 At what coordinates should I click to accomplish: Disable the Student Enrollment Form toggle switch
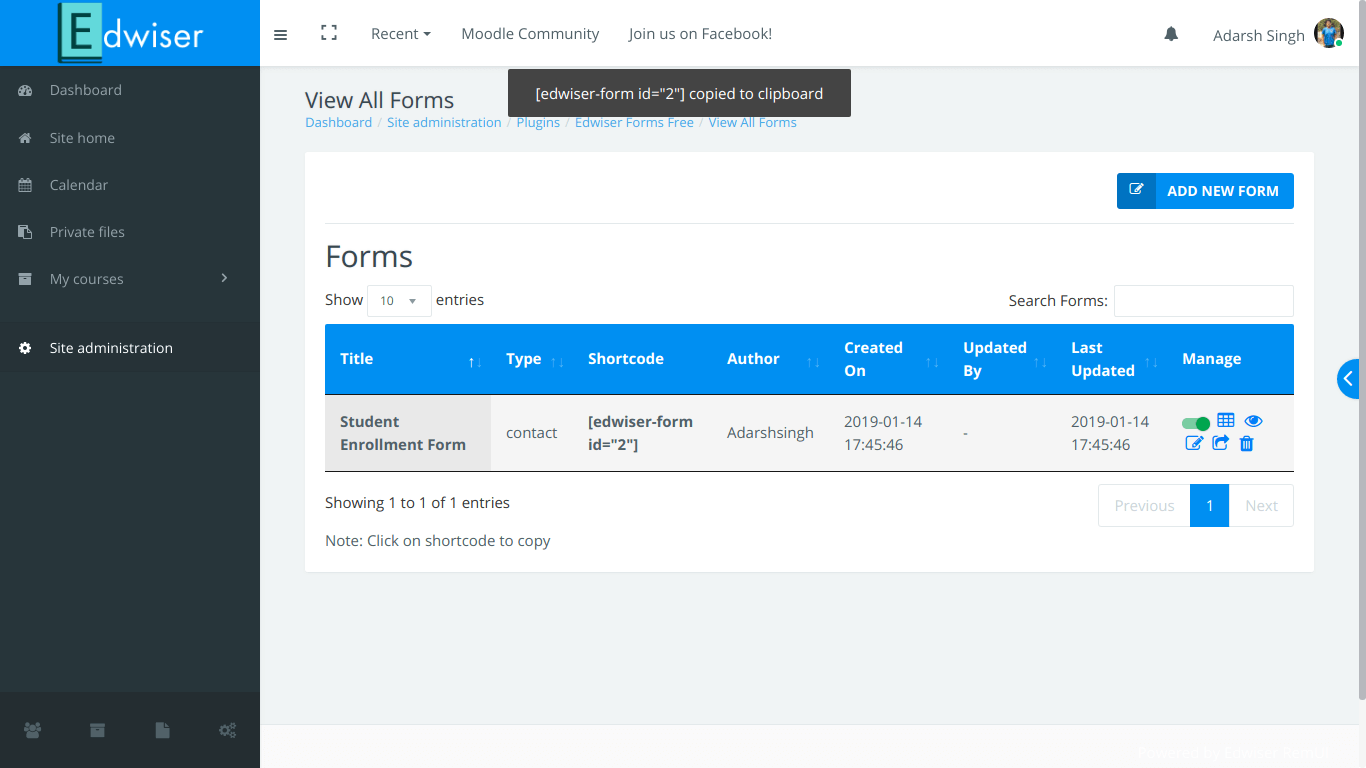point(1195,423)
